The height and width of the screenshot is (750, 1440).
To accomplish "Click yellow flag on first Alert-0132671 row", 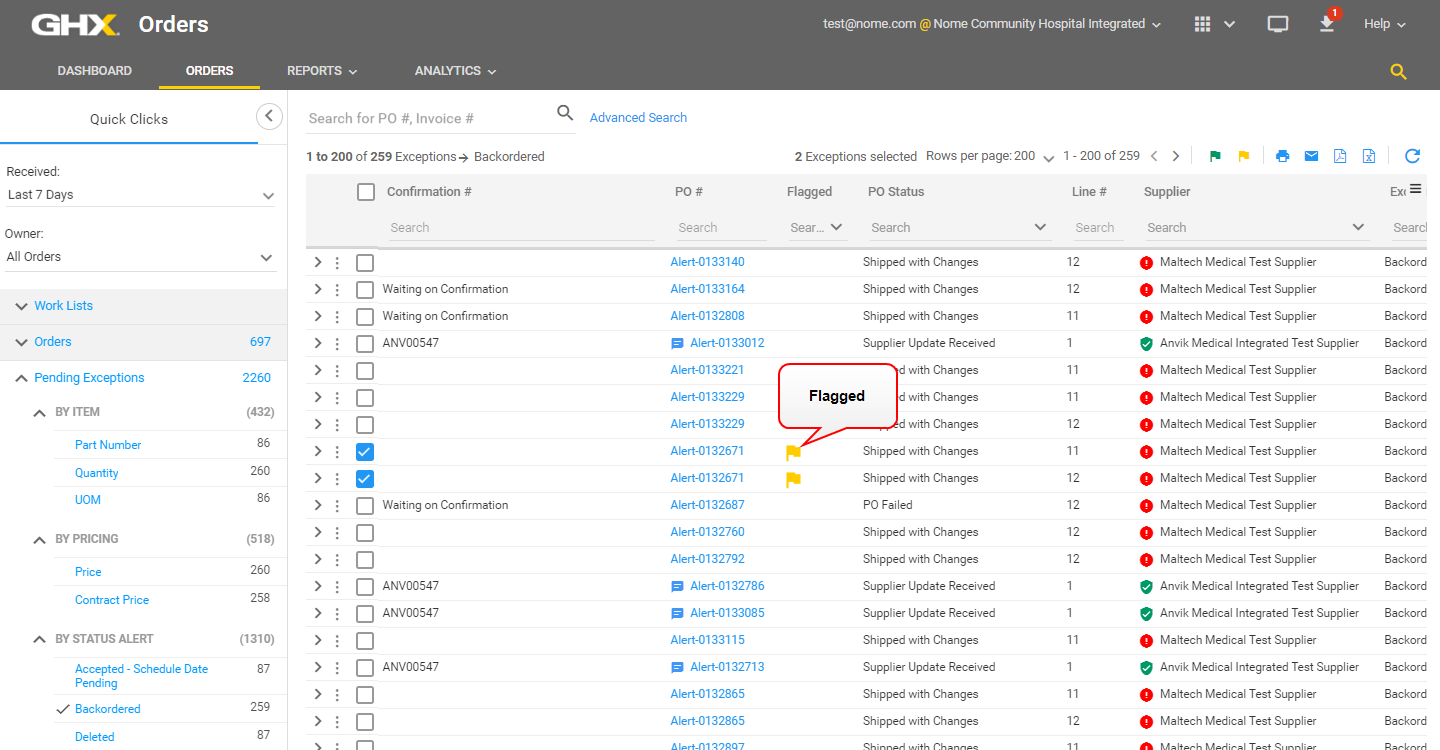I will coord(793,452).
